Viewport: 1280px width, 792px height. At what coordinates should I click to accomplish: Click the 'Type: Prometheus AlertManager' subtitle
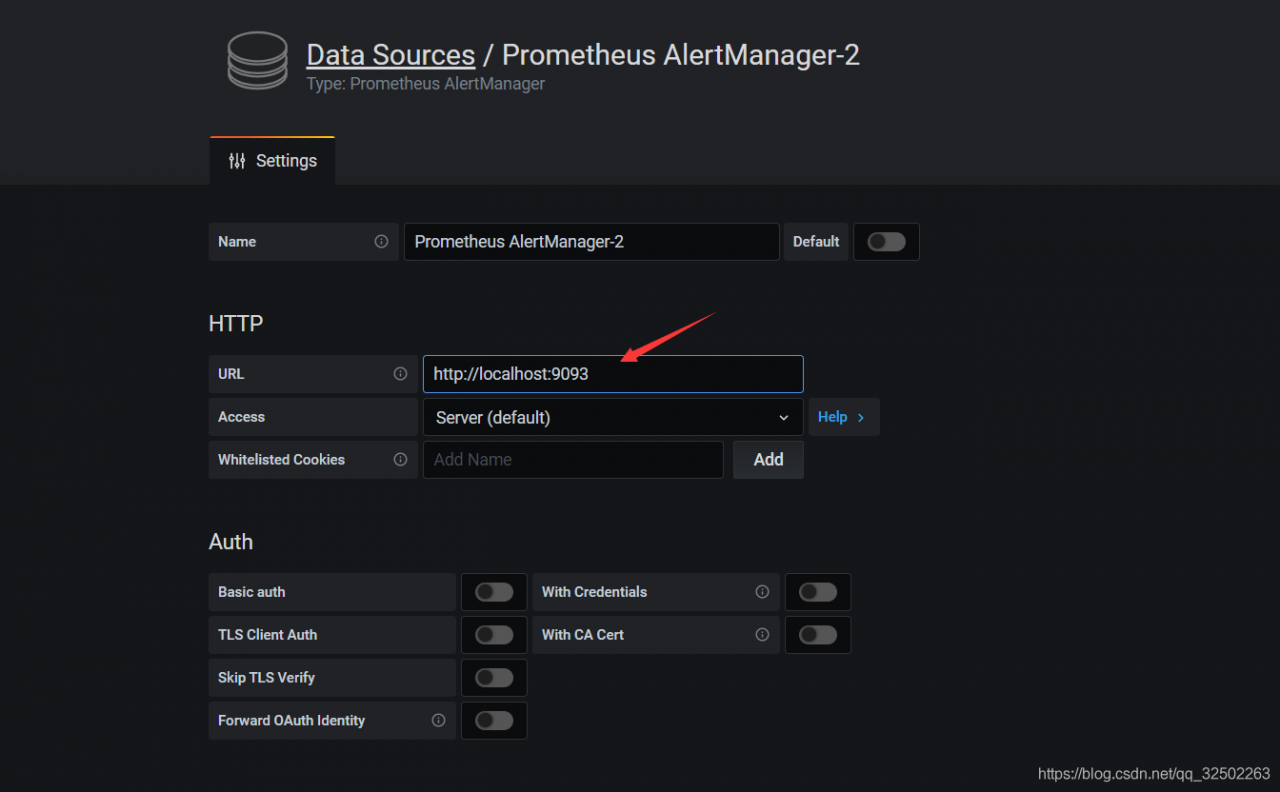pyautogui.click(x=425, y=84)
